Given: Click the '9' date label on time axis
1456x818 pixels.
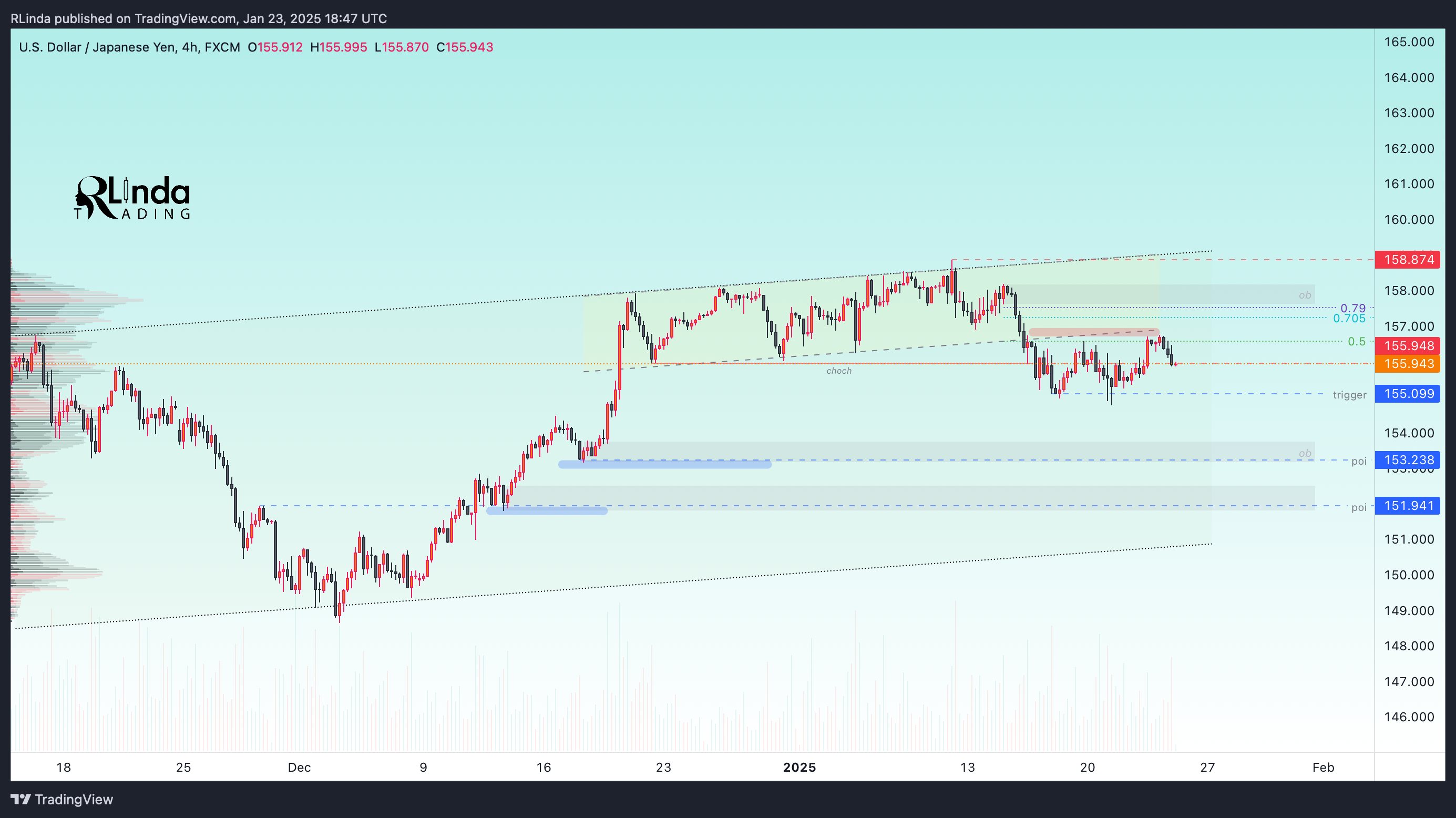Looking at the screenshot, I should click(x=423, y=767).
